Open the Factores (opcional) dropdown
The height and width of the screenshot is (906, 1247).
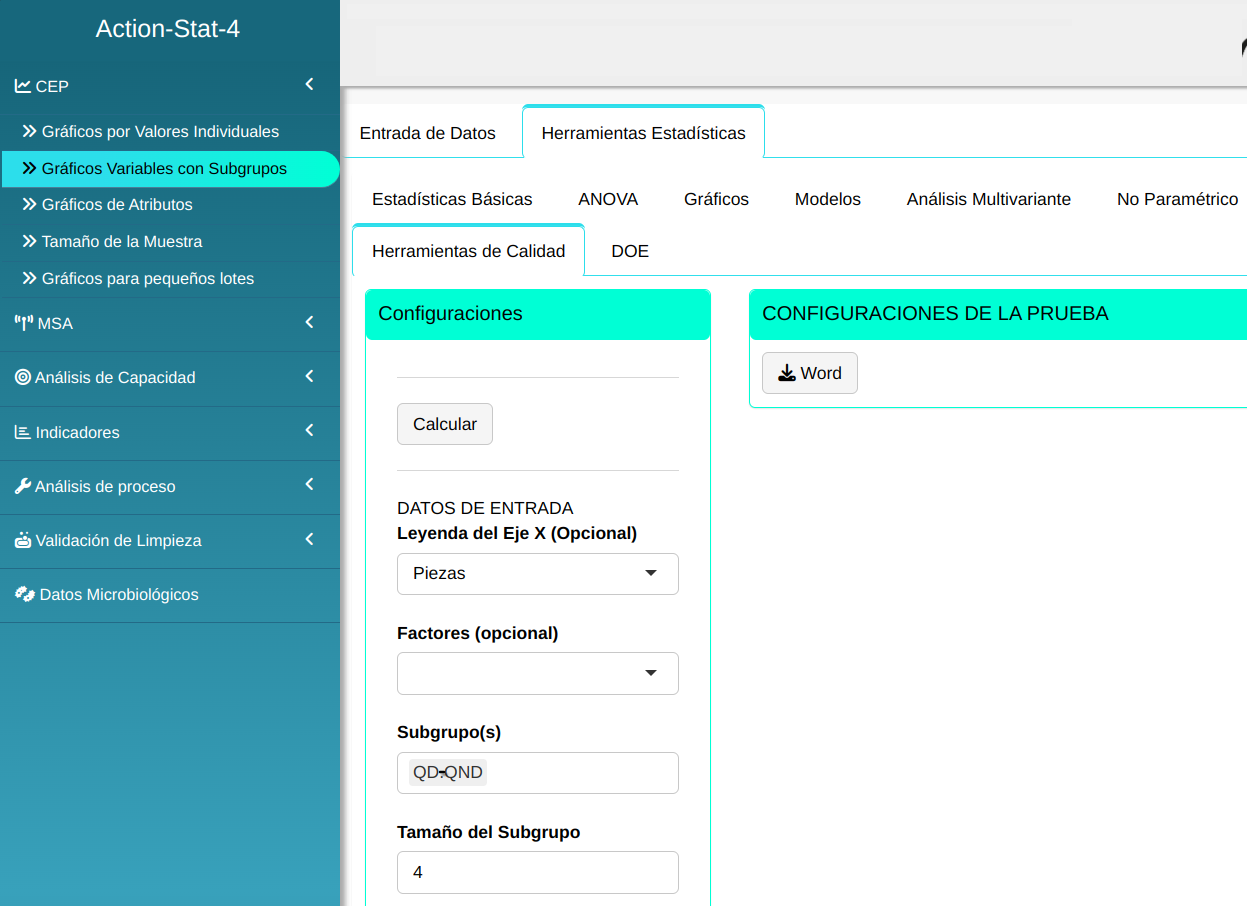point(538,673)
